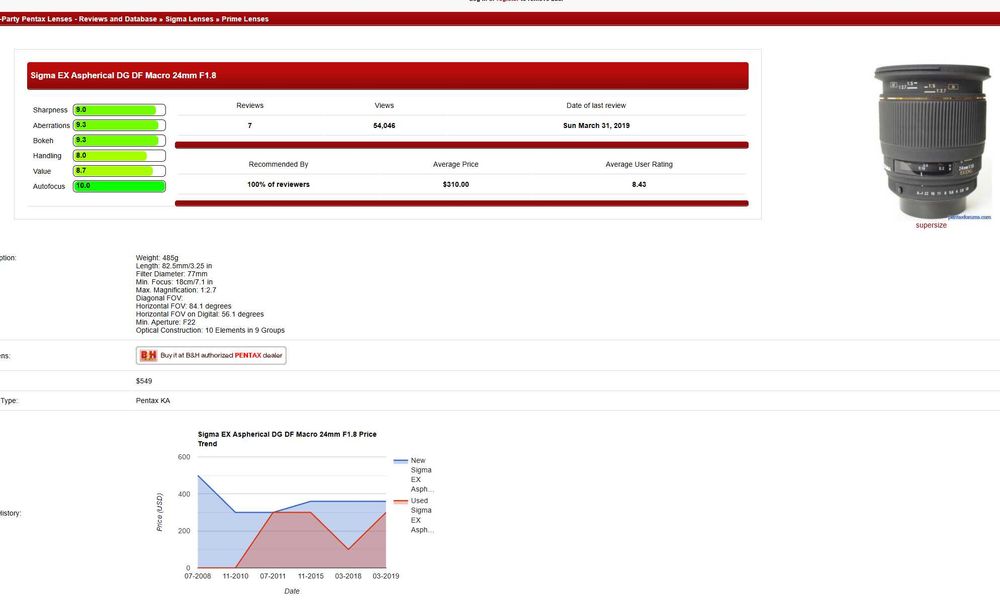The height and width of the screenshot is (615, 1000).
Task: Click the Horizontal FOV on Digital: 56.1 degrees line
Action: point(200,315)
